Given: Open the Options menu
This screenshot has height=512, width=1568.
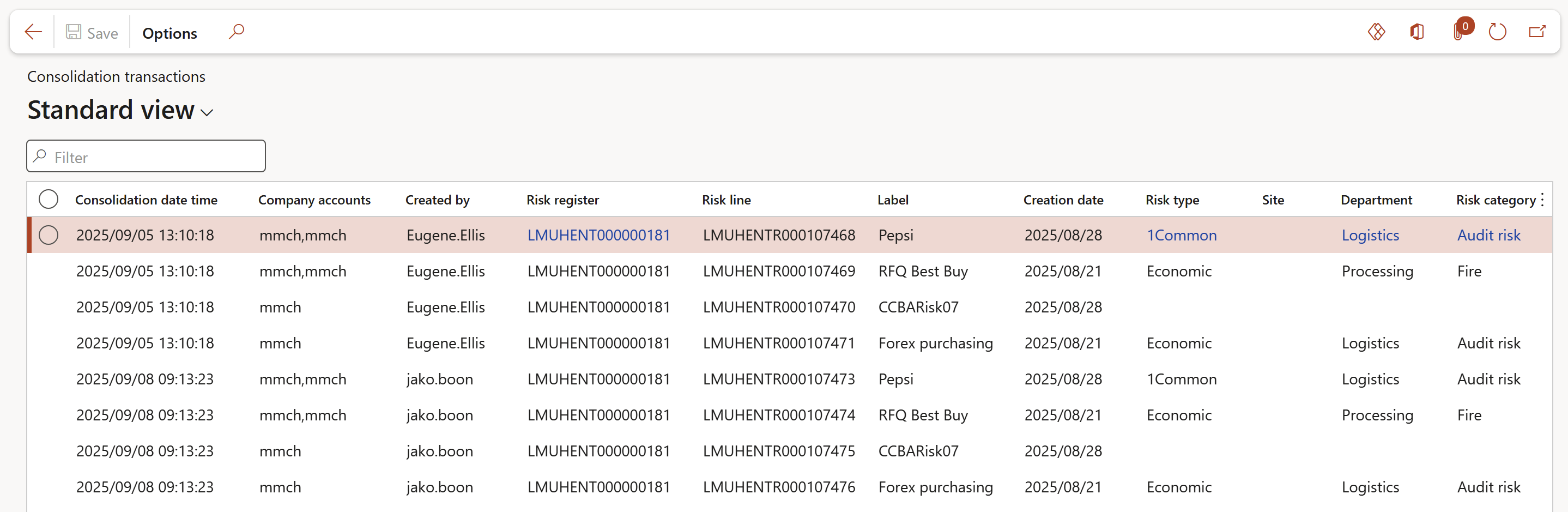Looking at the screenshot, I should point(169,33).
